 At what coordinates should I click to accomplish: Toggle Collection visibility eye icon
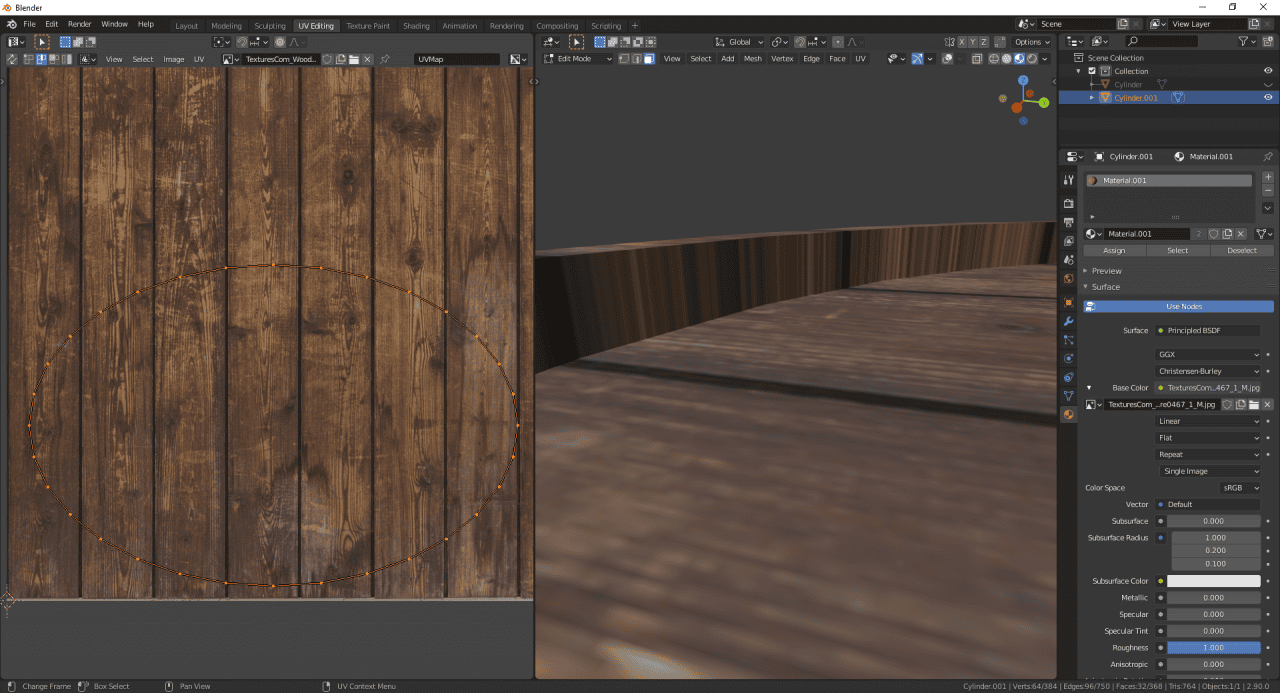click(x=1268, y=71)
